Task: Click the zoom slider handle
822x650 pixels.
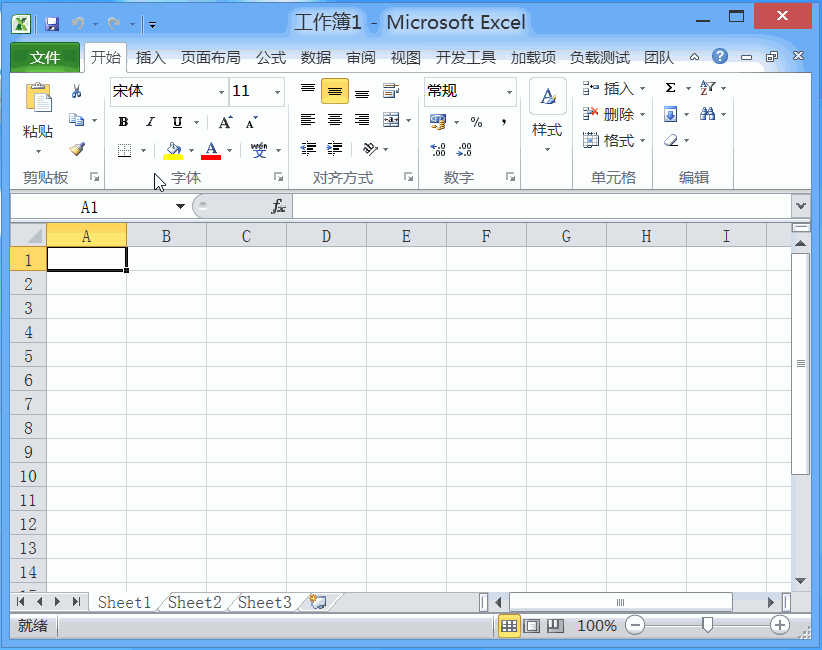Action: 707,625
